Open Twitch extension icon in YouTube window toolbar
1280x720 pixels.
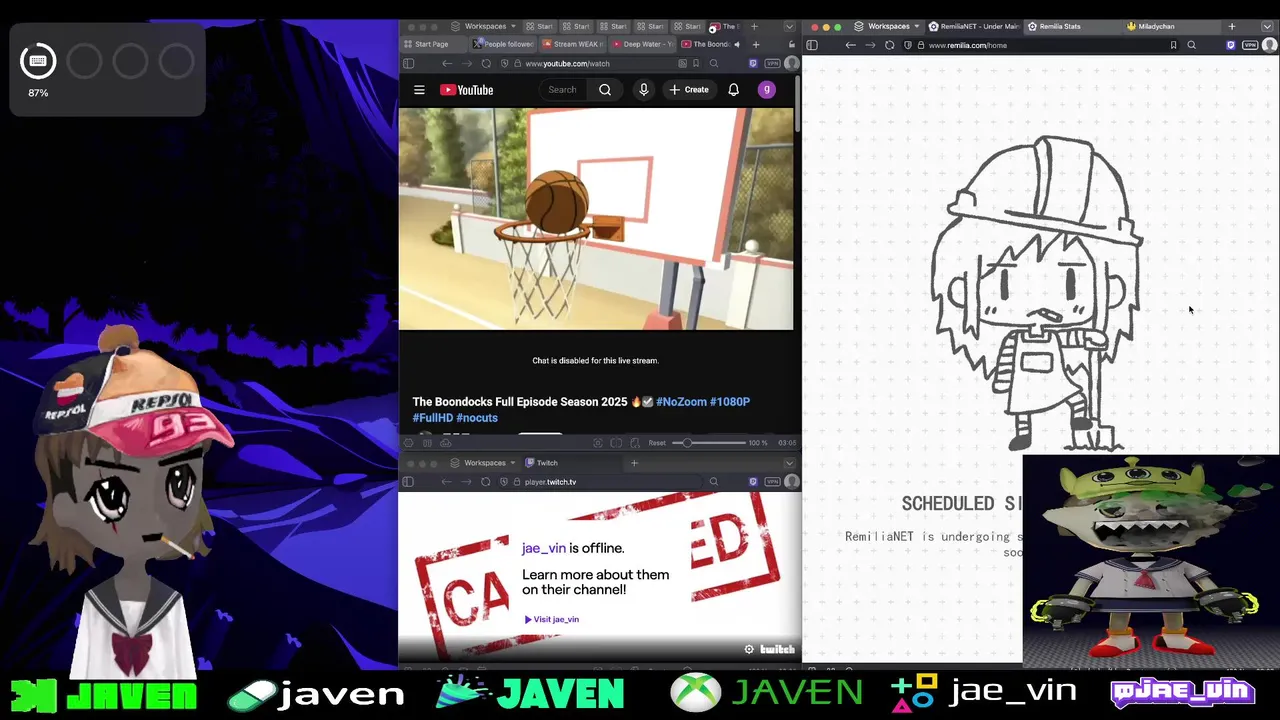[x=753, y=63]
